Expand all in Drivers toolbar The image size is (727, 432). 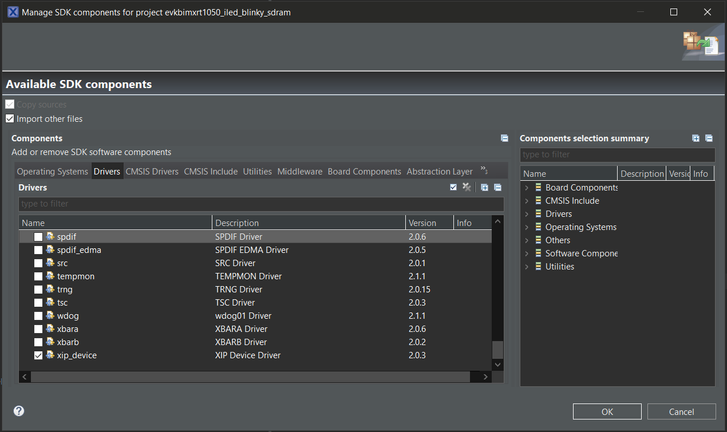(x=484, y=187)
